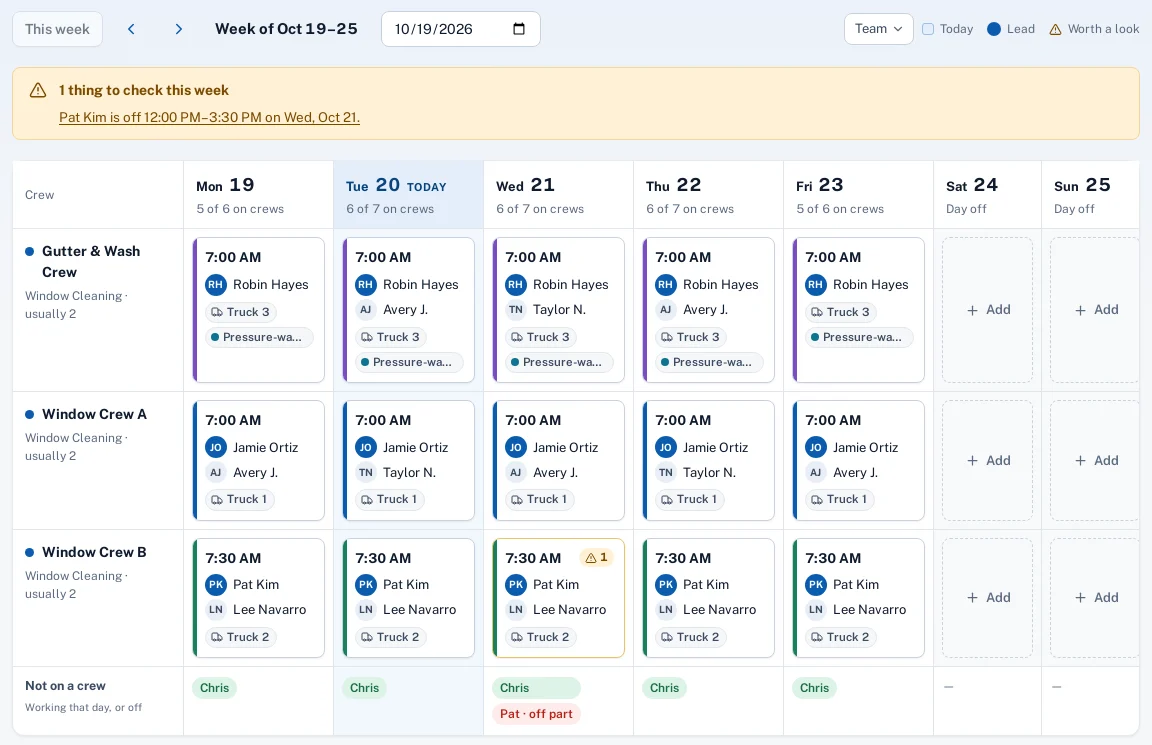This screenshot has height=745, width=1152.
Task: Go to previous week with left chevron
Action: (131, 29)
